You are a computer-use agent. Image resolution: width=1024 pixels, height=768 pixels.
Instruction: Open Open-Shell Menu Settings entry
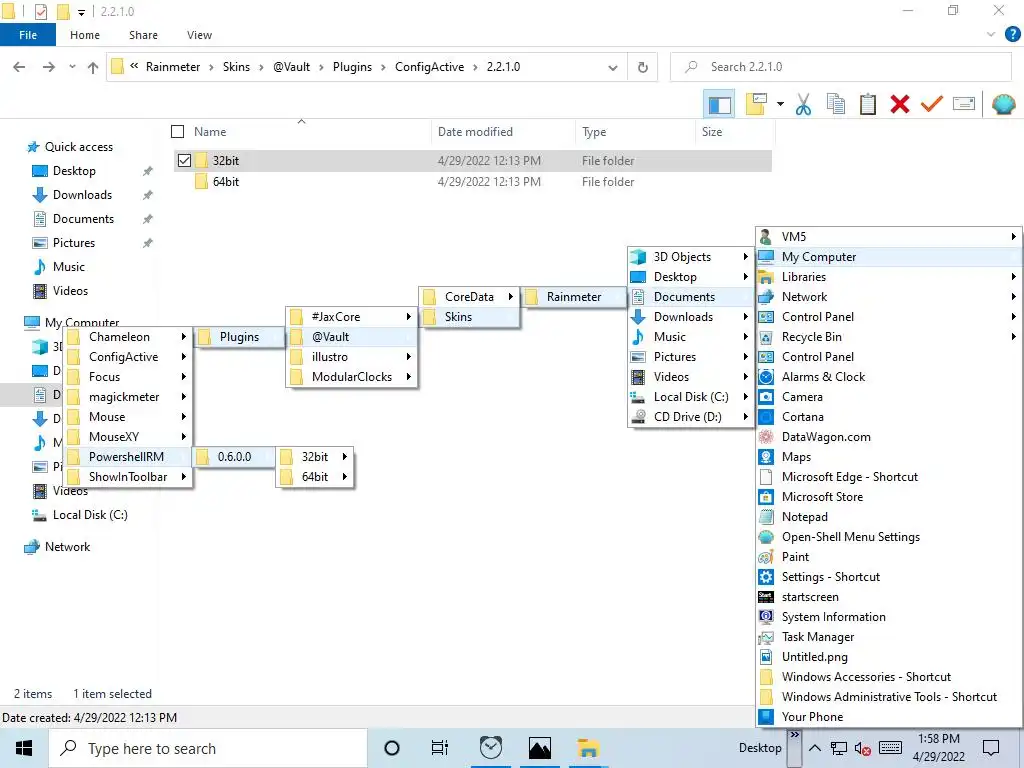click(888, 537)
